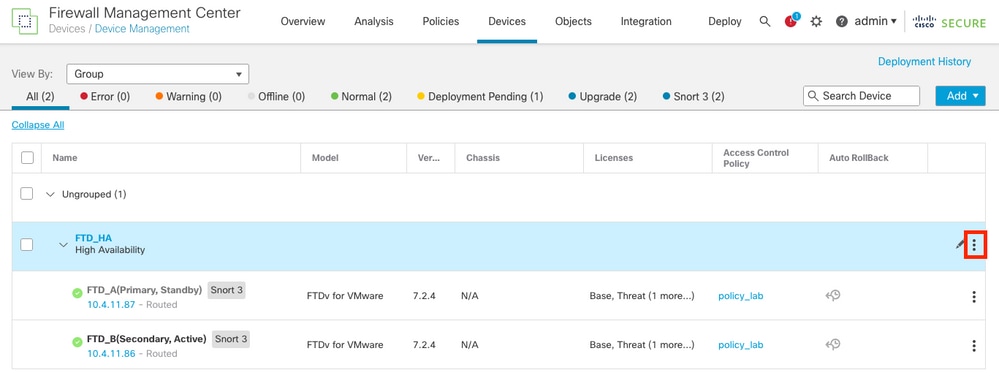The height and width of the screenshot is (376, 999).
Task: Open policy_lab link in FTD_B row
Action: (740, 345)
